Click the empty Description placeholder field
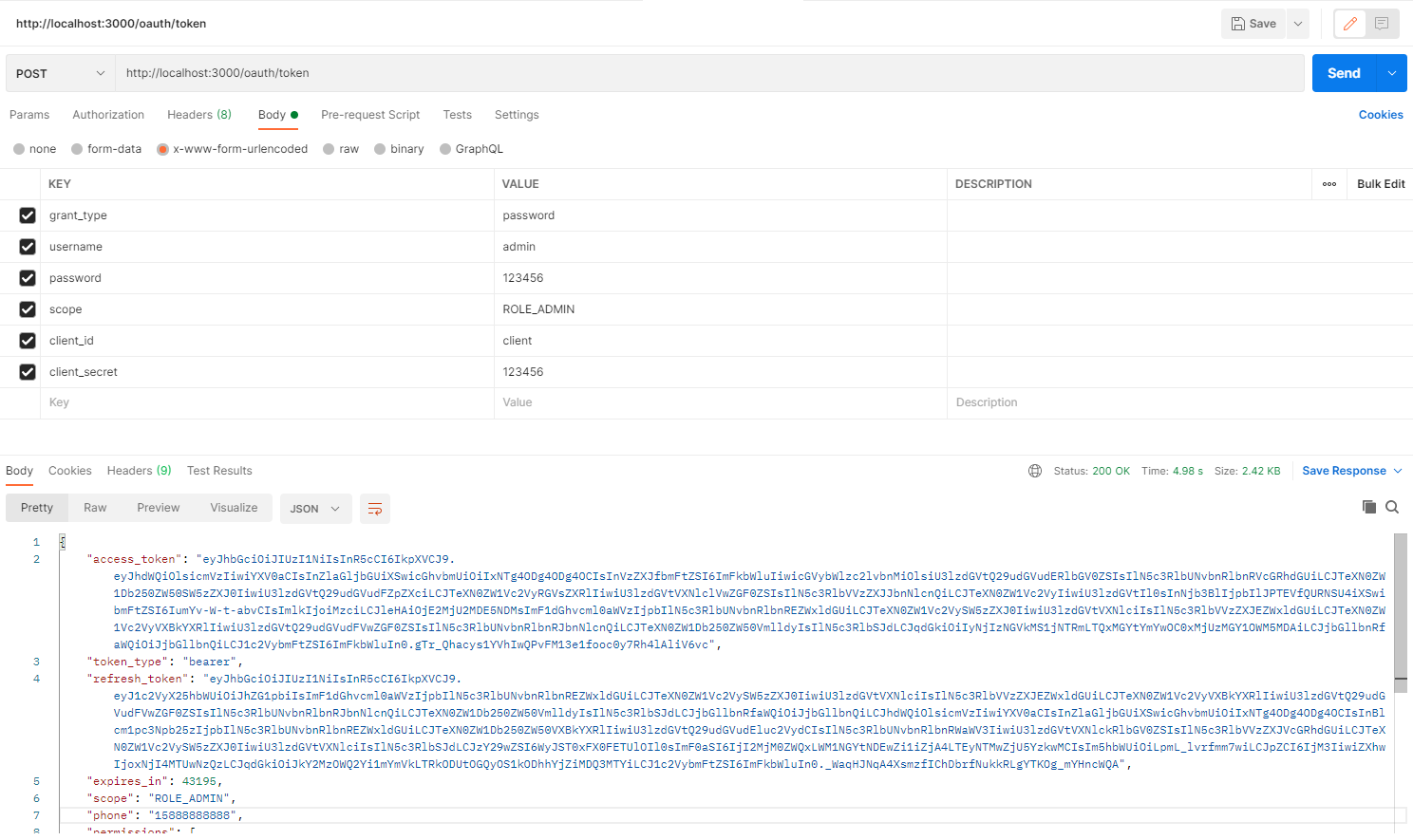 pos(1179,402)
